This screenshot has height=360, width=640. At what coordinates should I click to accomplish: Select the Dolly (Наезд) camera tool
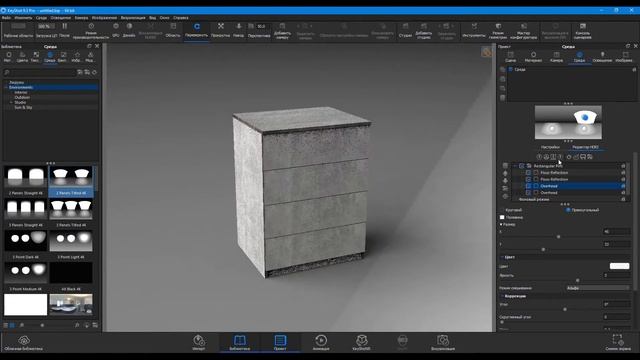pyautogui.click(x=238, y=30)
